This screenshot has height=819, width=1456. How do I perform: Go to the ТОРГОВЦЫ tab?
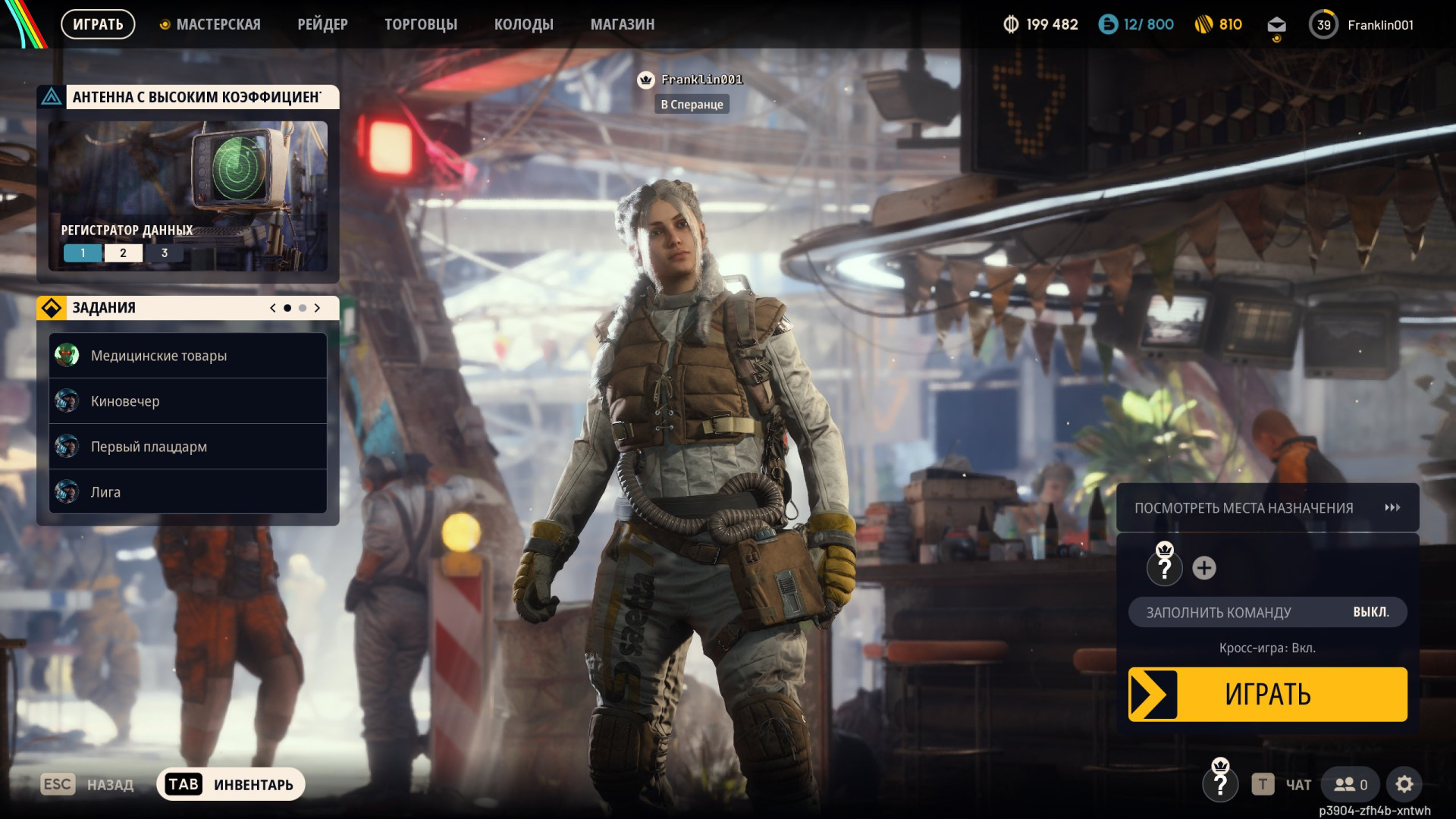421,24
